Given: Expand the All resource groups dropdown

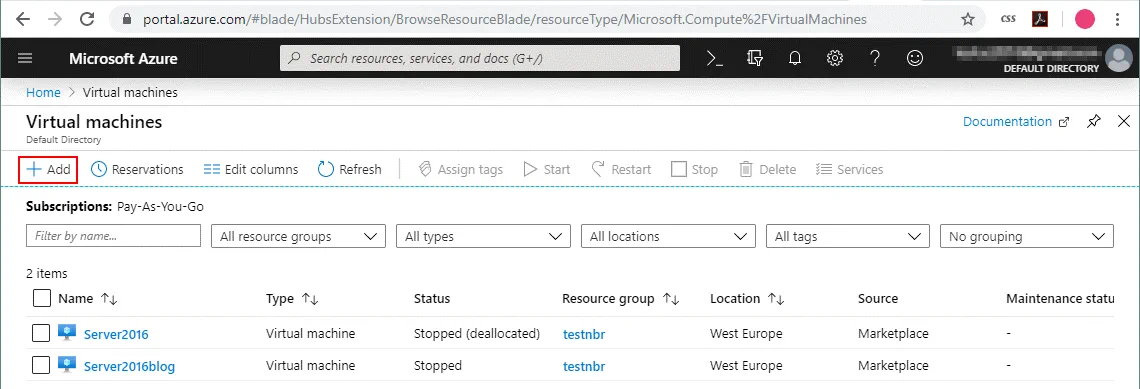Looking at the screenshot, I should coord(298,236).
